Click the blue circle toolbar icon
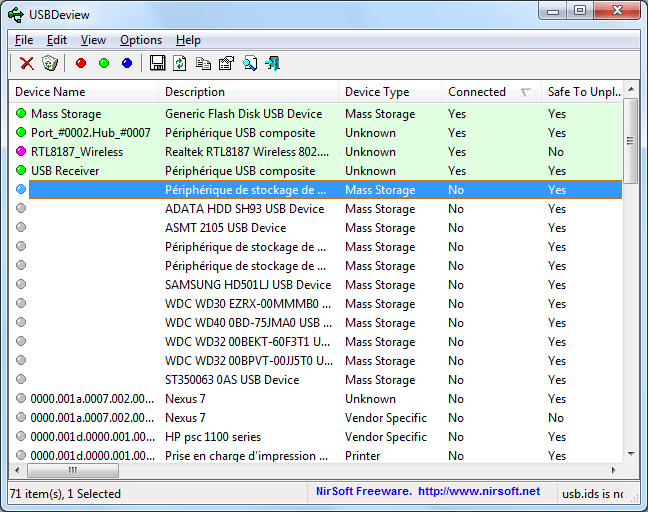 point(127,63)
